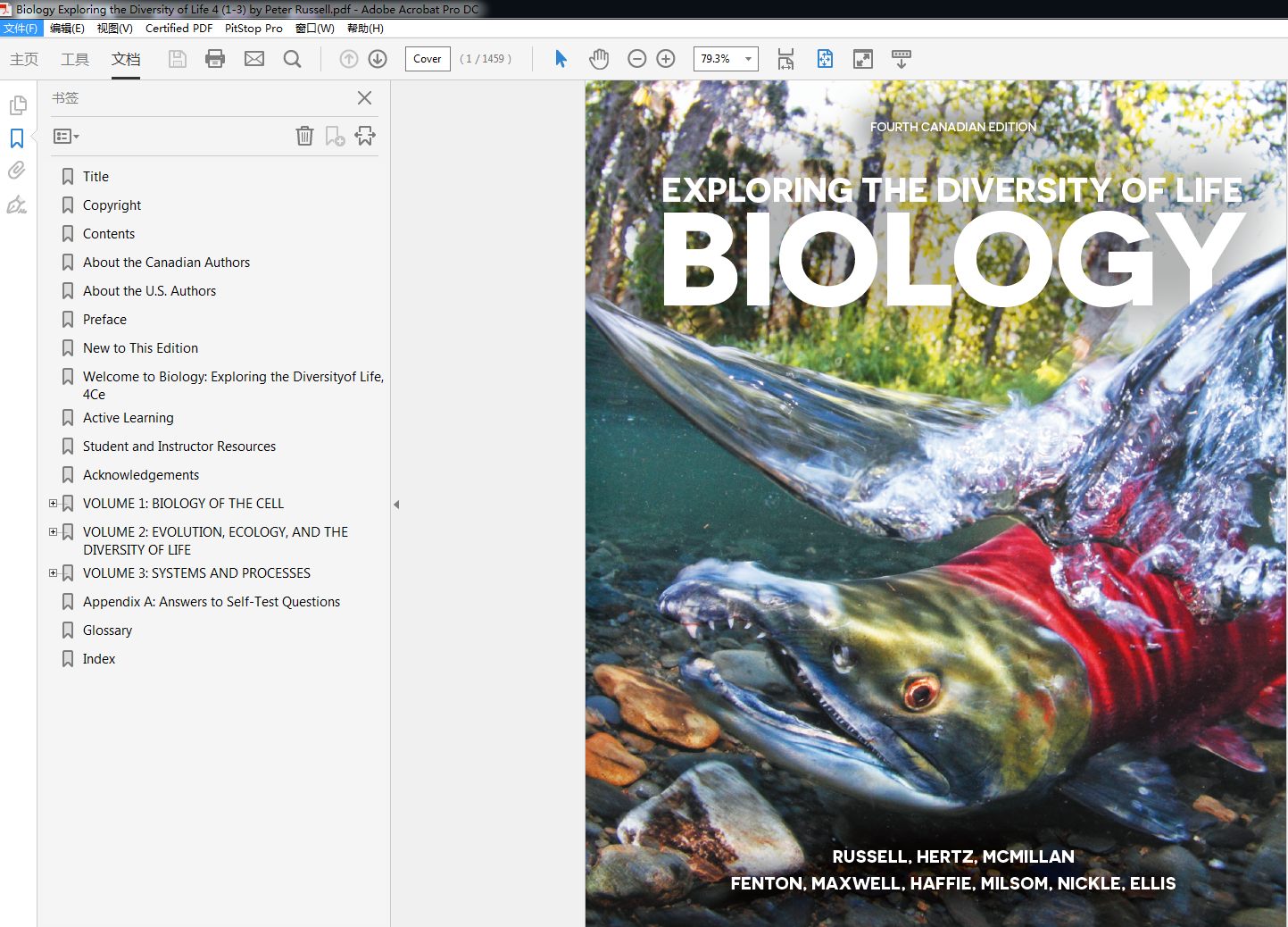The image size is (1288, 927).
Task: Delete selected bookmark via trash icon
Action: pos(304,136)
